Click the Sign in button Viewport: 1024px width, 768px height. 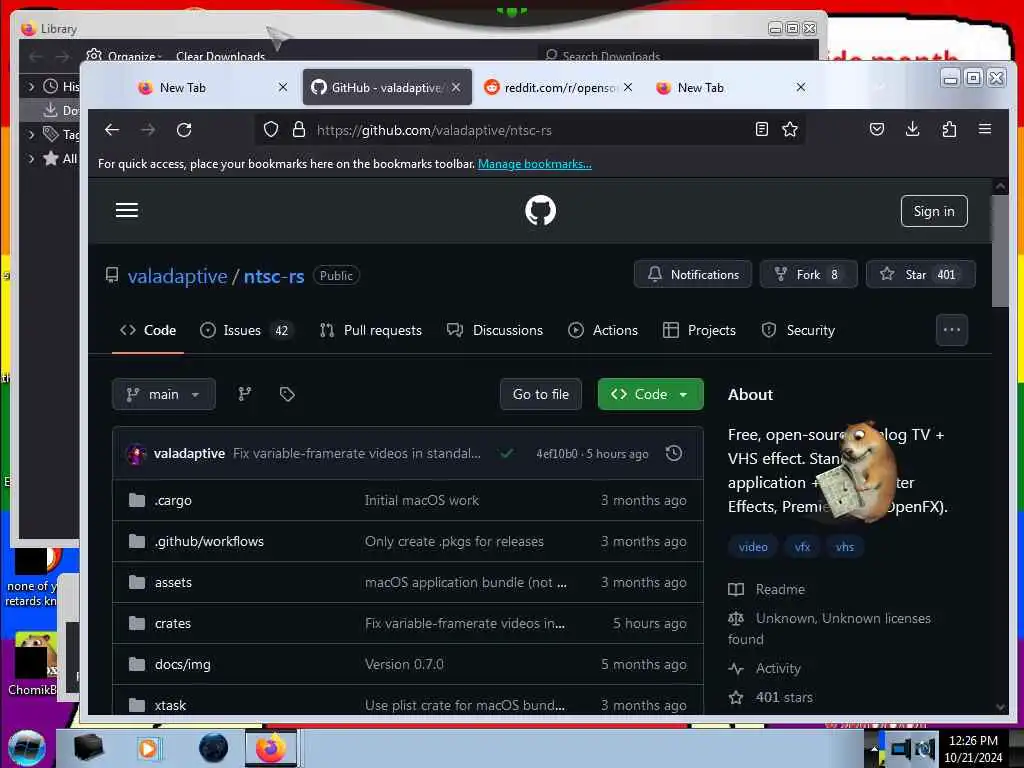pyautogui.click(x=934, y=211)
